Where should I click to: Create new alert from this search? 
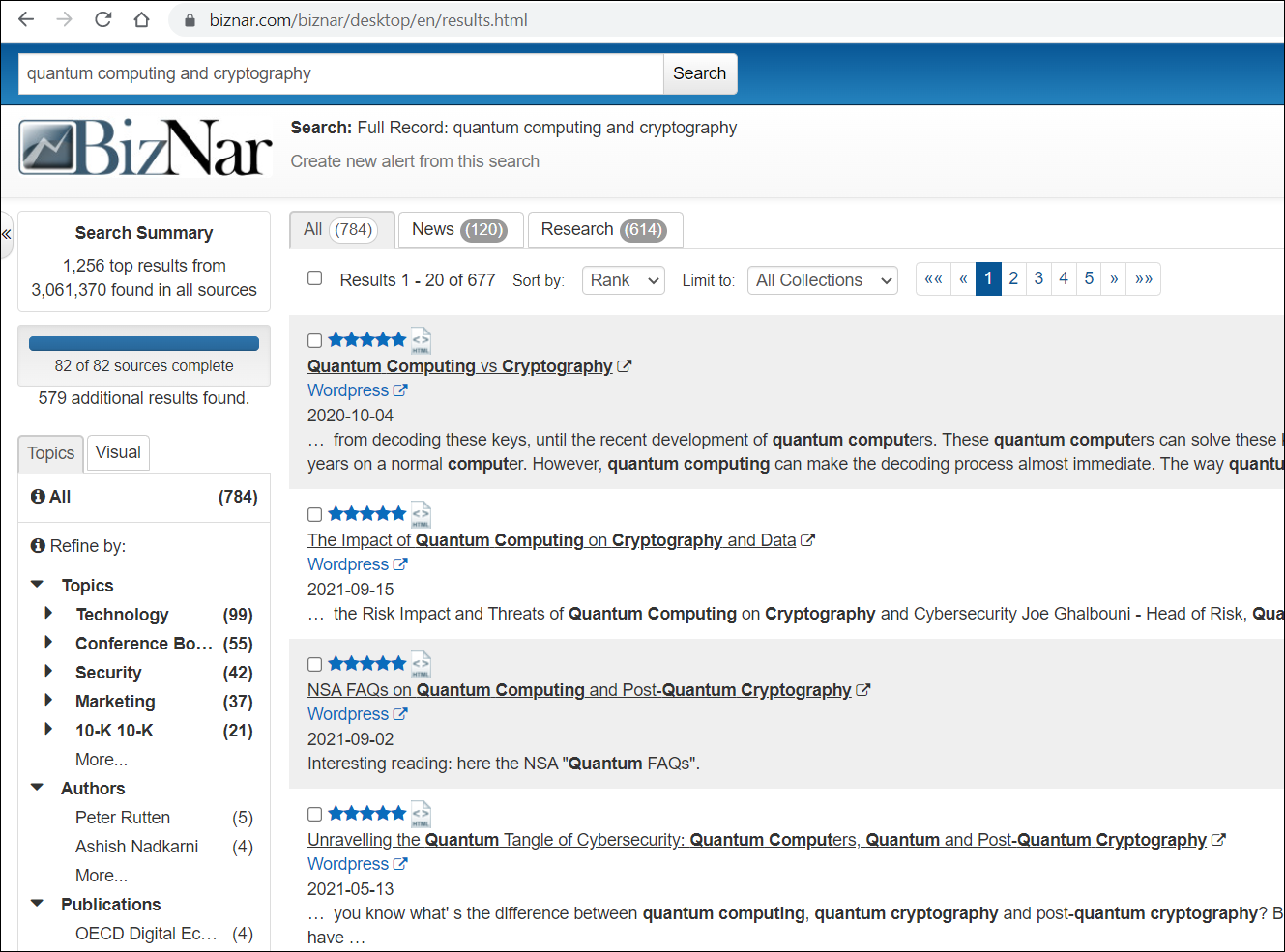click(x=415, y=161)
